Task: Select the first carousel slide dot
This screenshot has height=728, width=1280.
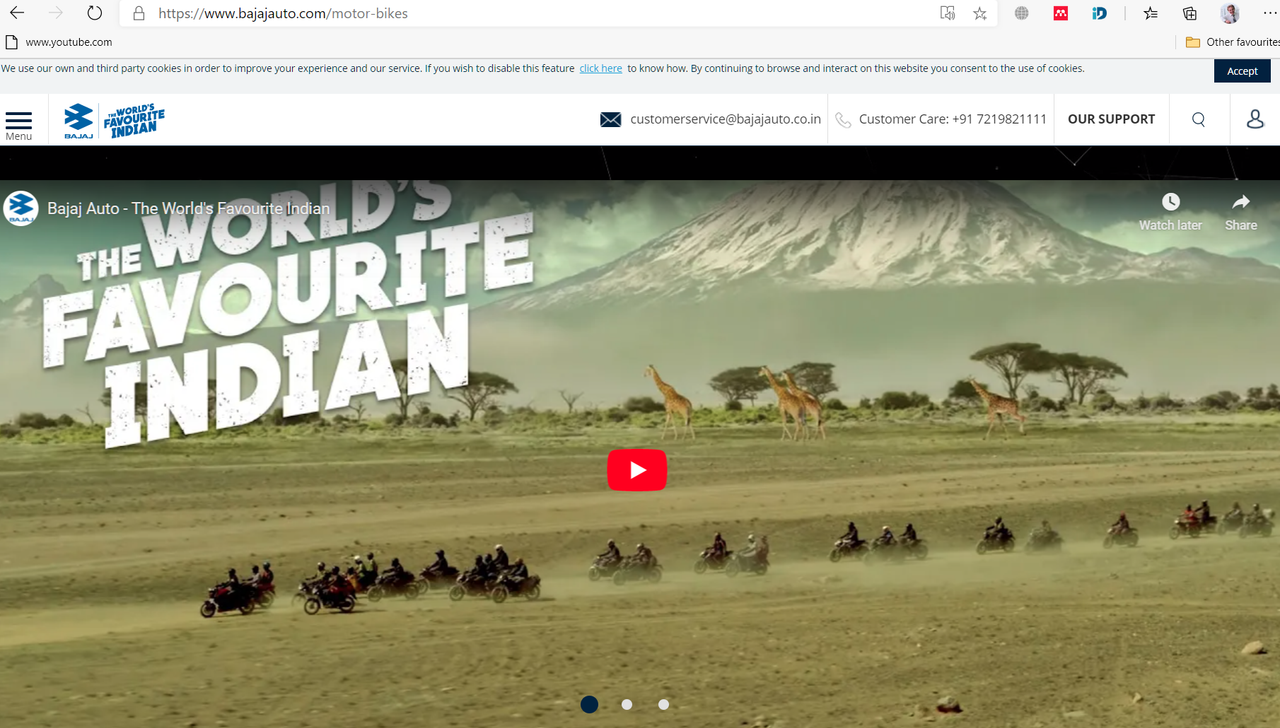Action: click(x=590, y=704)
